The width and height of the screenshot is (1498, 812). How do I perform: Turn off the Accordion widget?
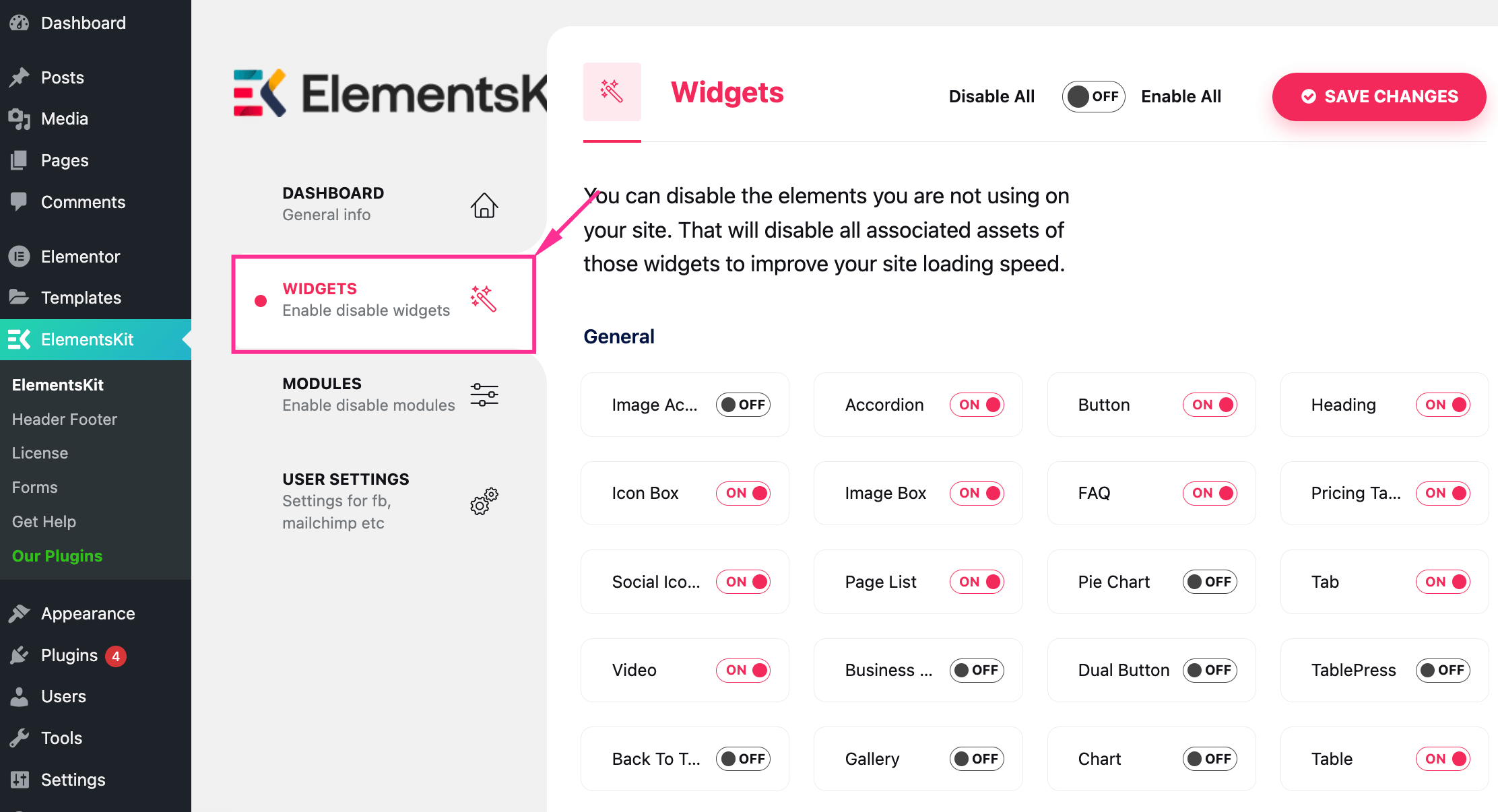977,405
